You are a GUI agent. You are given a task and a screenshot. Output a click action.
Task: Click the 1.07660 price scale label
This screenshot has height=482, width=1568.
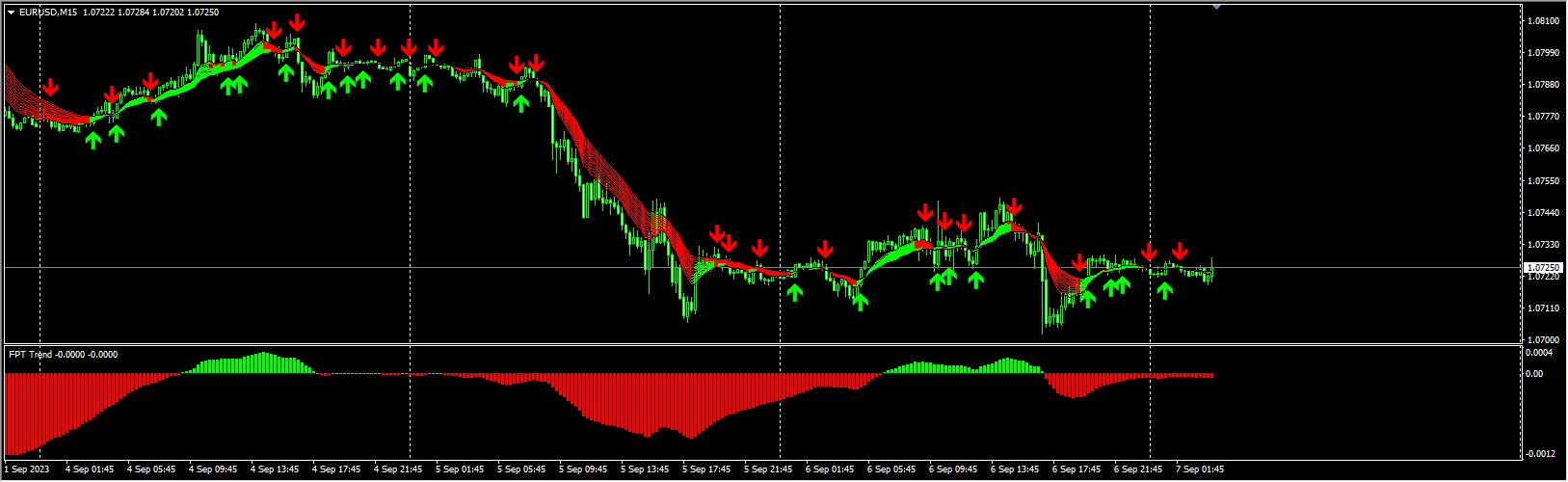point(1543,148)
